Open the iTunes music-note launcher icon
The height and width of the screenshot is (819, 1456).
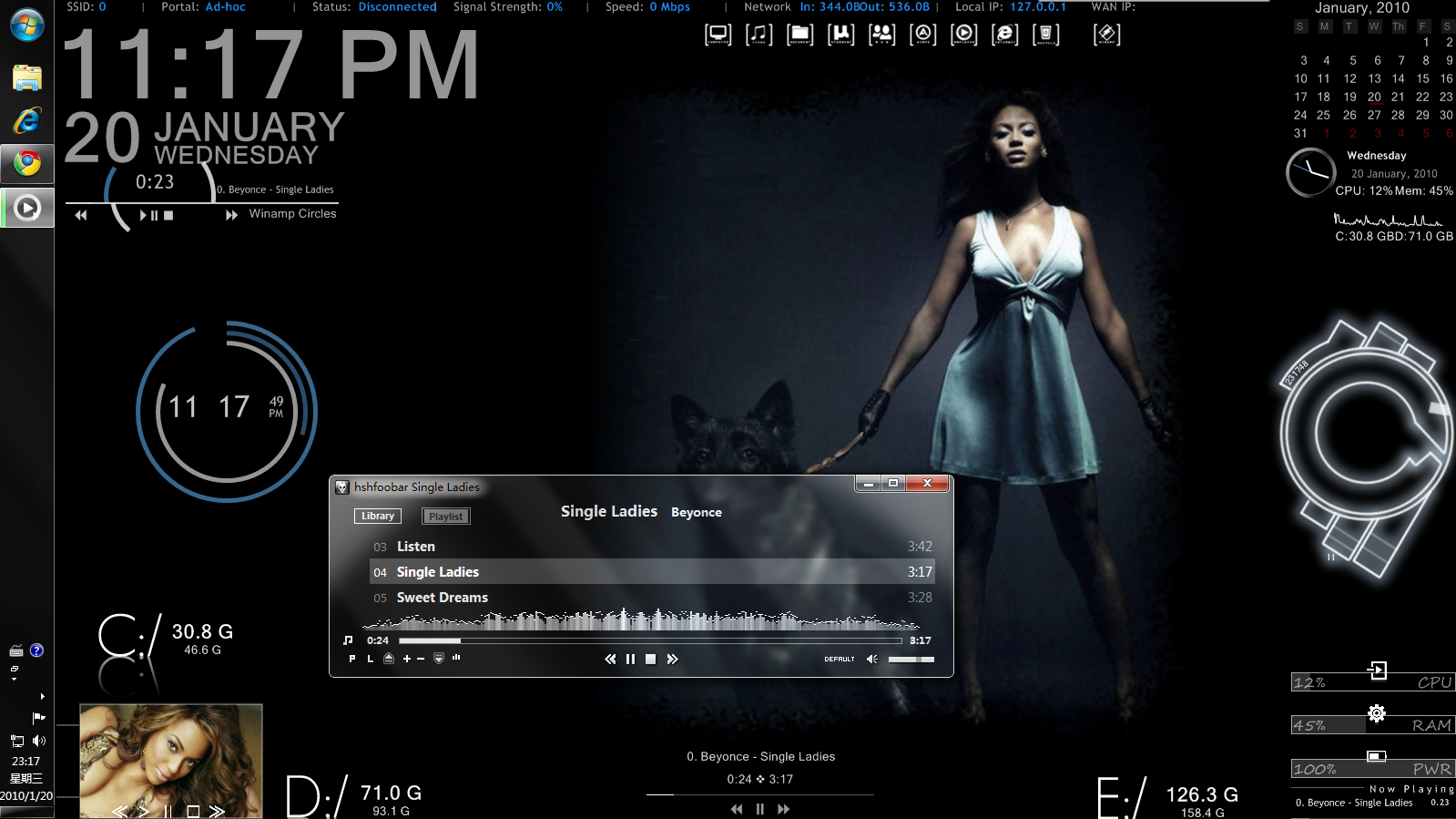point(759,35)
